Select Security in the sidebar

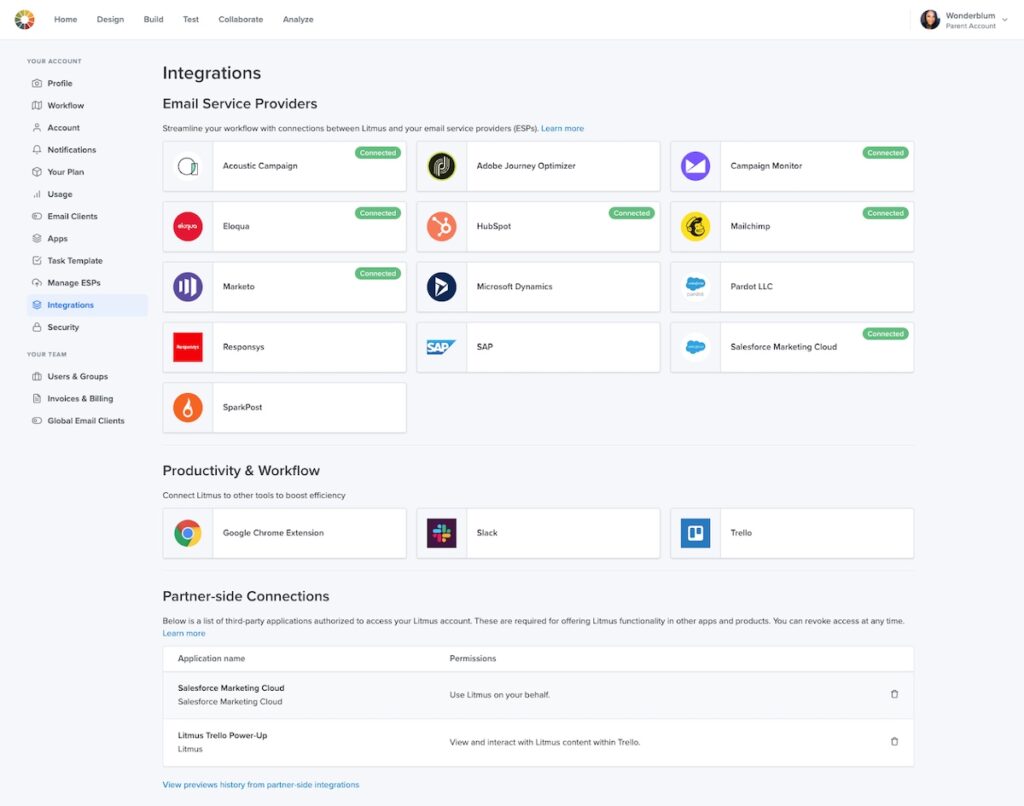[x=61, y=326]
